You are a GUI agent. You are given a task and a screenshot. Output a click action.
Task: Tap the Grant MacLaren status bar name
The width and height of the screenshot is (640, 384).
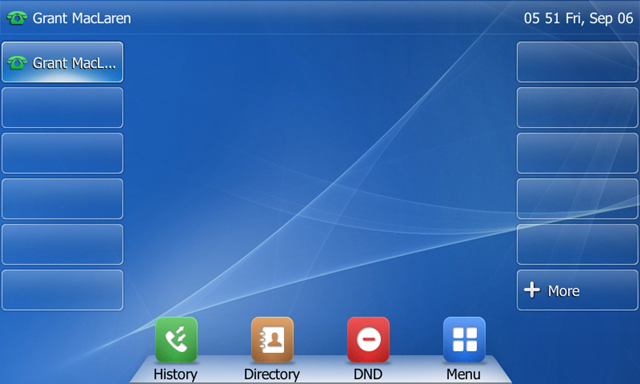pyautogui.click(x=82, y=18)
